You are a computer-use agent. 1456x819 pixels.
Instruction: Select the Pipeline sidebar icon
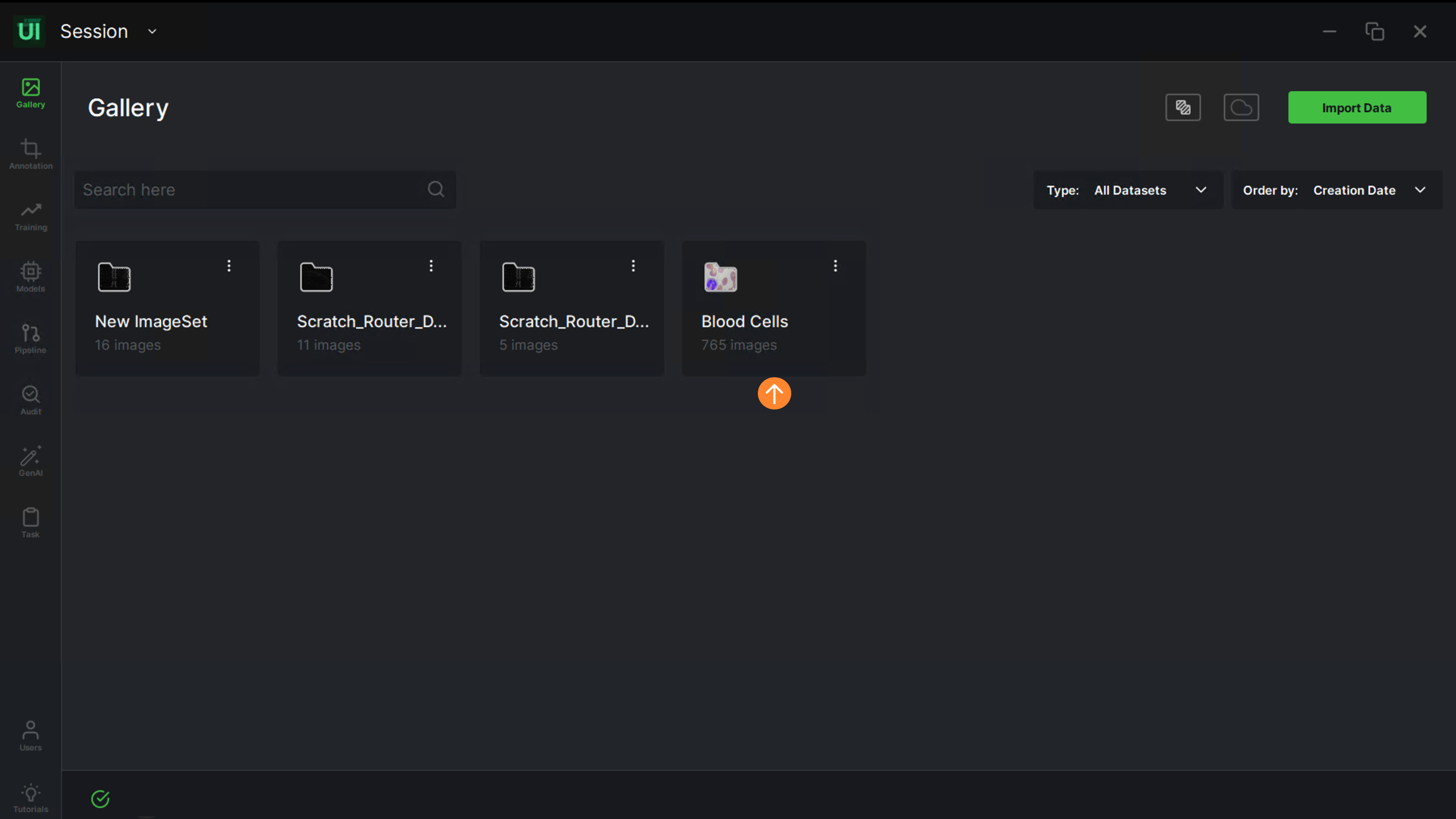click(30, 338)
